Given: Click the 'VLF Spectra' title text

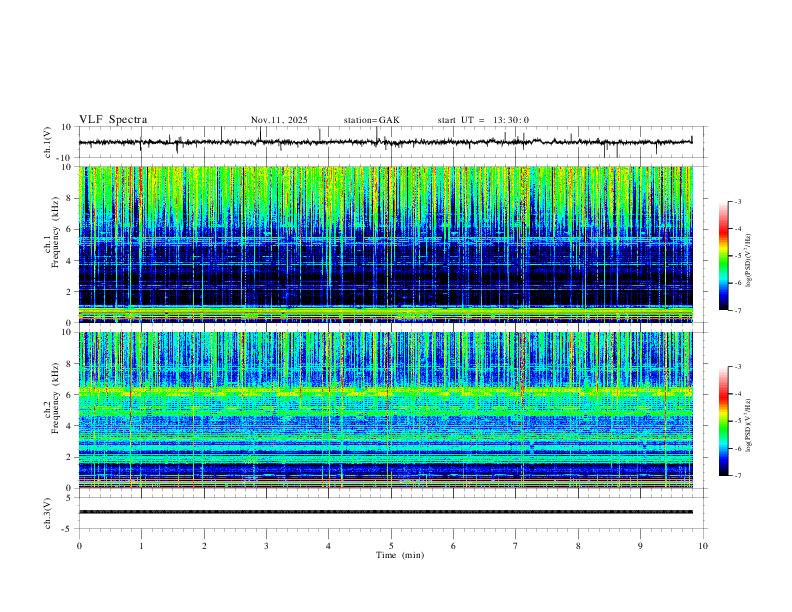Looking at the screenshot, I should (113, 120).
